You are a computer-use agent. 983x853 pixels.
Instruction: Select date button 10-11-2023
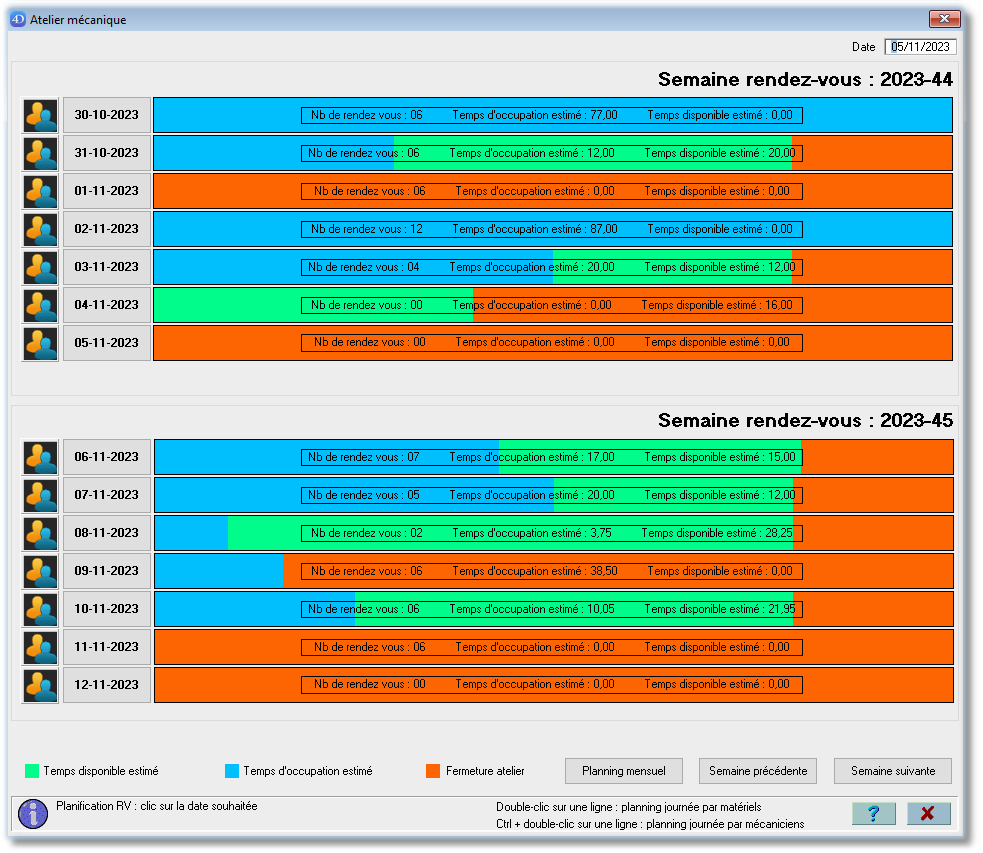click(107, 609)
